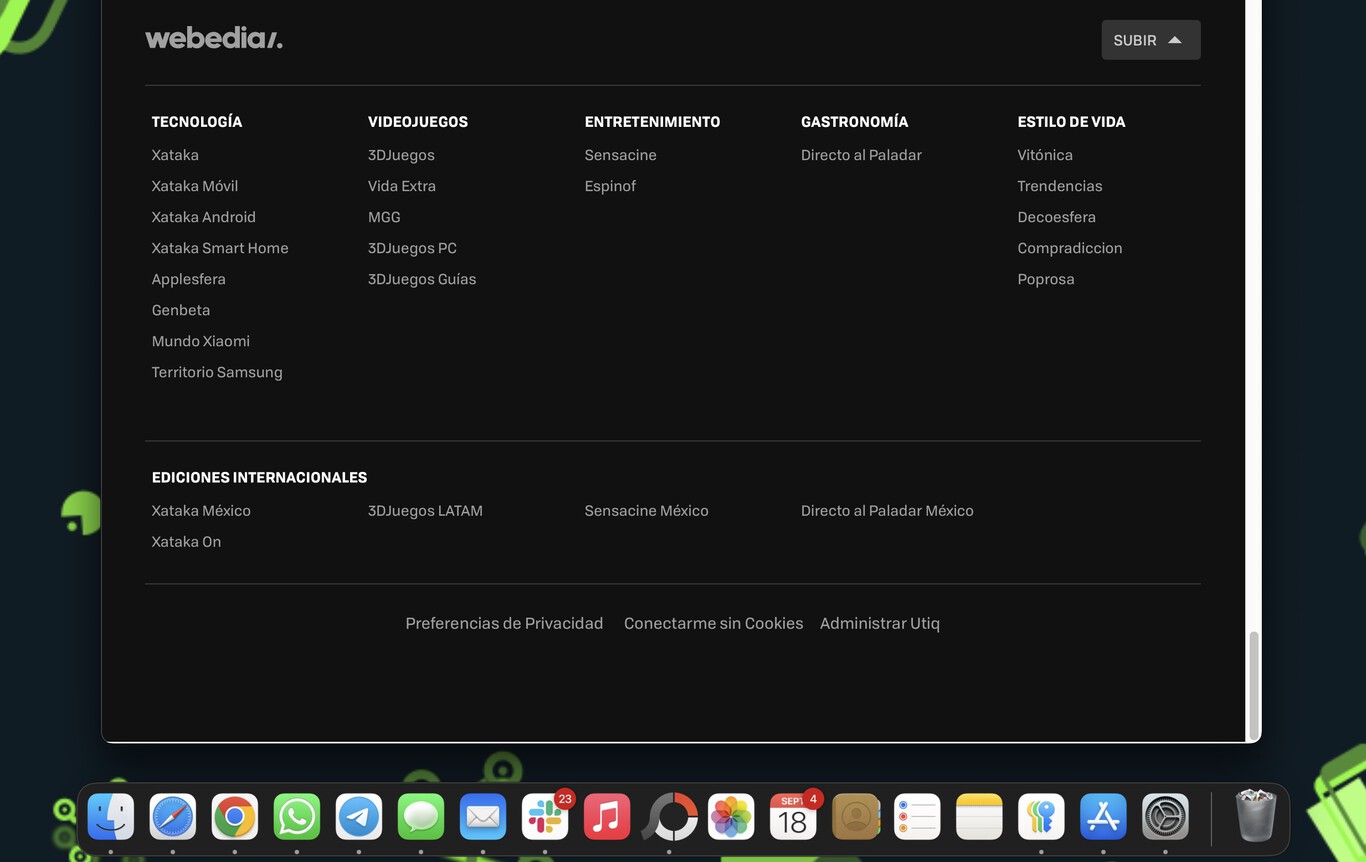The width and height of the screenshot is (1366, 862).
Task: Open Preferencias de Privacidad
Action: click(x=504, y=623)
